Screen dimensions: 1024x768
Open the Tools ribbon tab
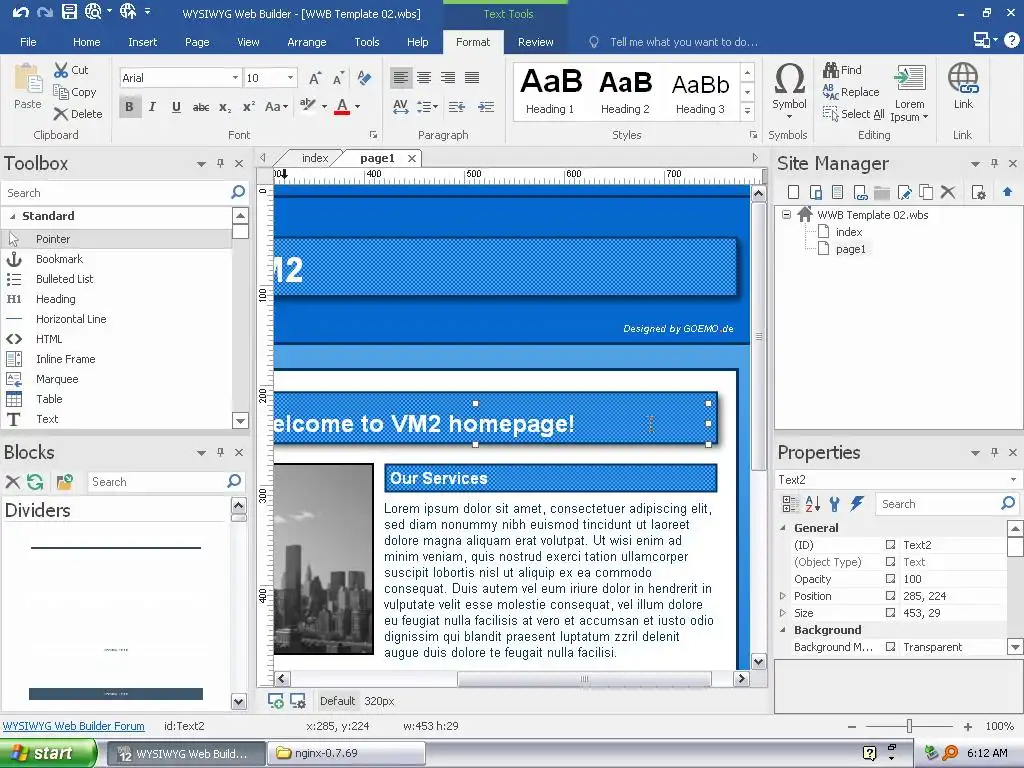[366, 42]
